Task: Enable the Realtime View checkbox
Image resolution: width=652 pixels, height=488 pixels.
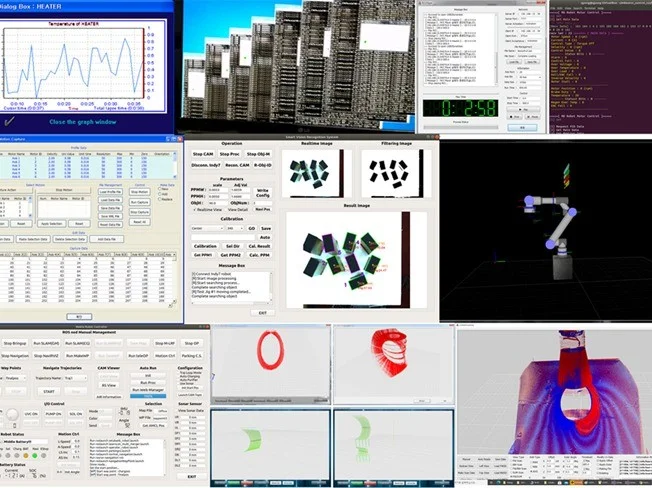Action: click(194, 210)
